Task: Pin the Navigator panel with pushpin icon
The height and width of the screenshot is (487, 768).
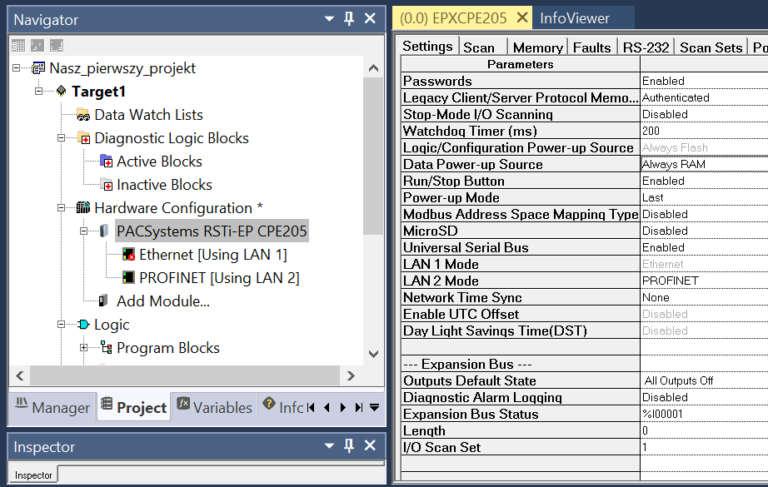Action: [349, 19]
